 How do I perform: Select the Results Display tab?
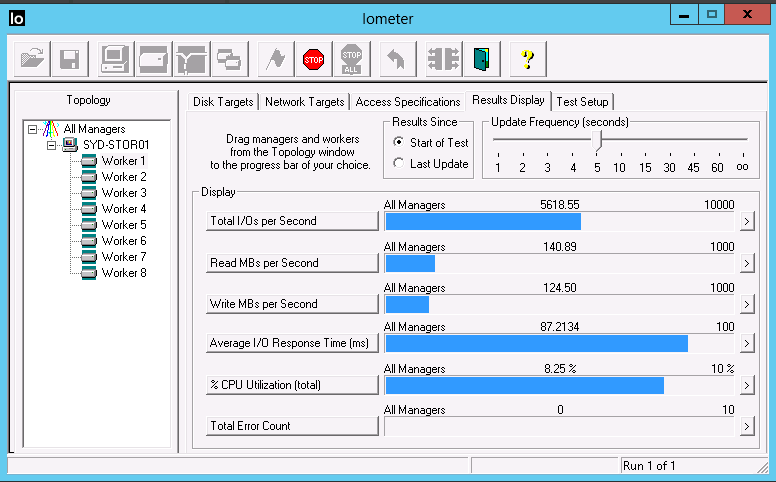click(508, 100)
